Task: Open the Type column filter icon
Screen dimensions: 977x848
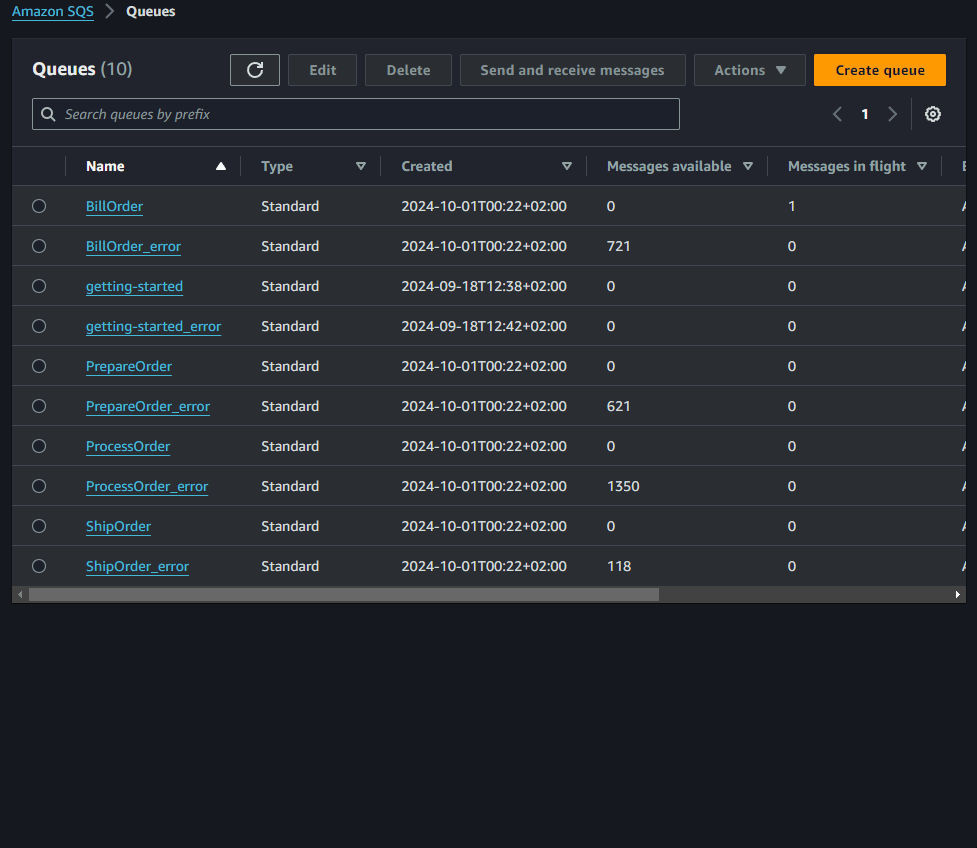Action: click(x=361, y=166)
